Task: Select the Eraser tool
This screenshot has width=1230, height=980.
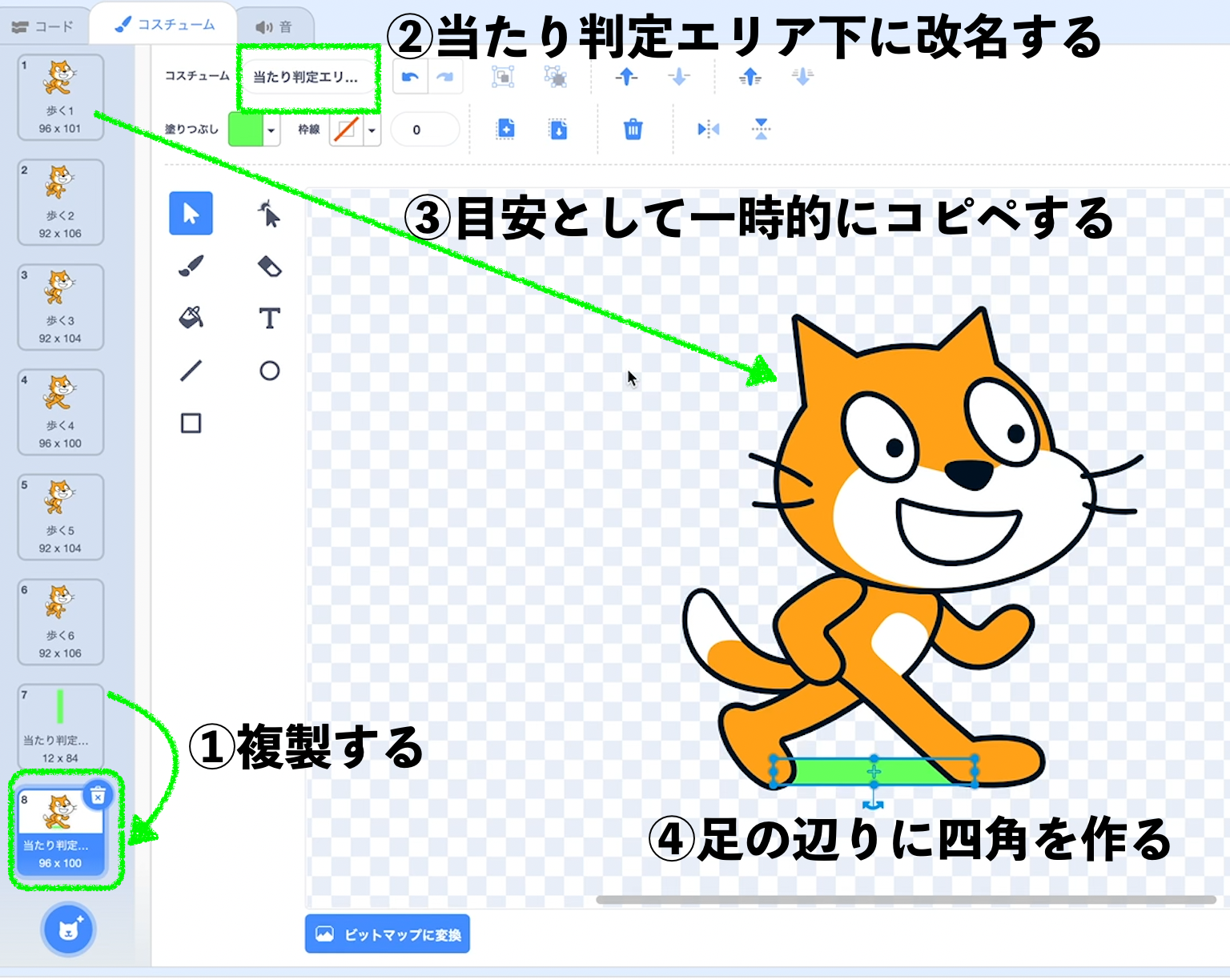Action: point(269,266)
